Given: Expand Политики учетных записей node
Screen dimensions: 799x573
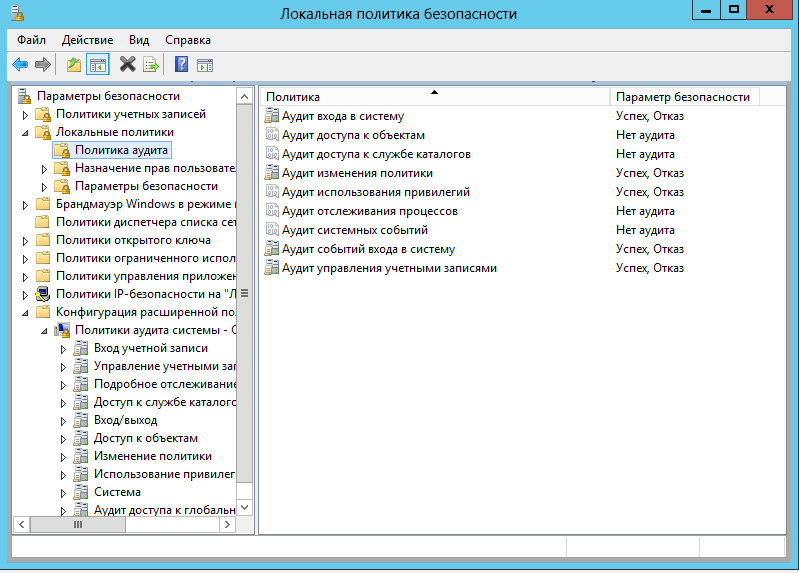Looking at the screenshot, I should (25, 115).
